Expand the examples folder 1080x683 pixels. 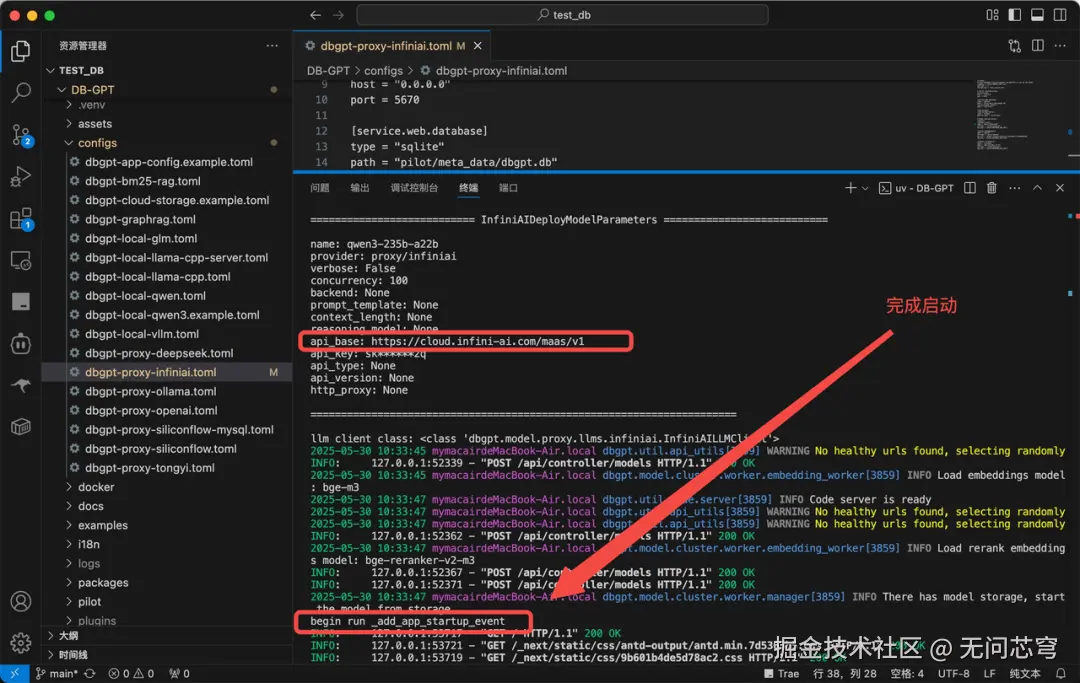[103, 525]
